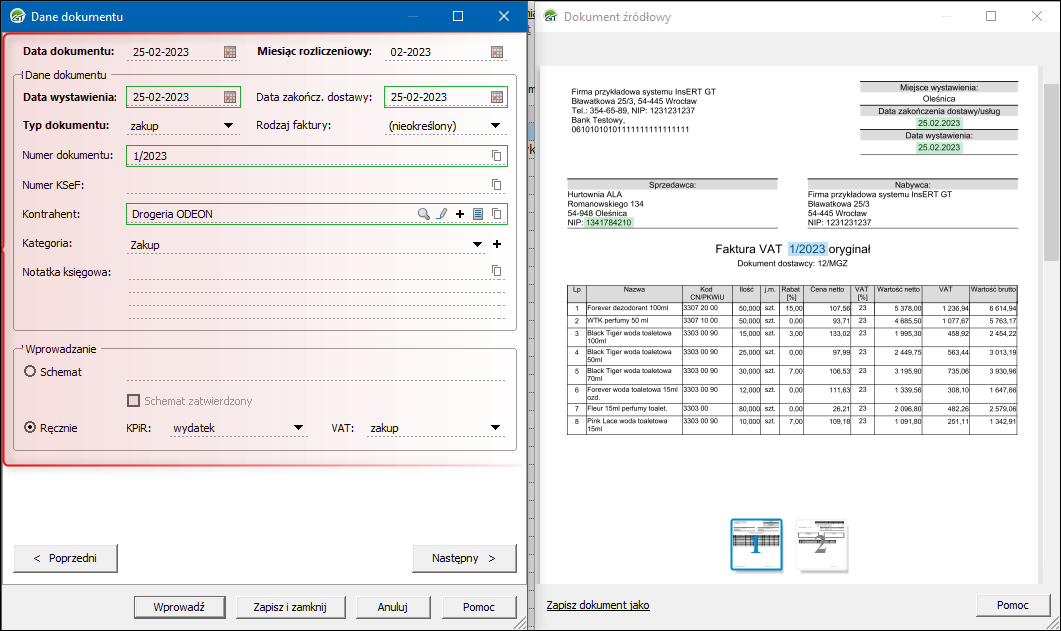This screenshot has width=1061, height=631.
Task: Add new category with plus icon
Action: coord(497,244)
